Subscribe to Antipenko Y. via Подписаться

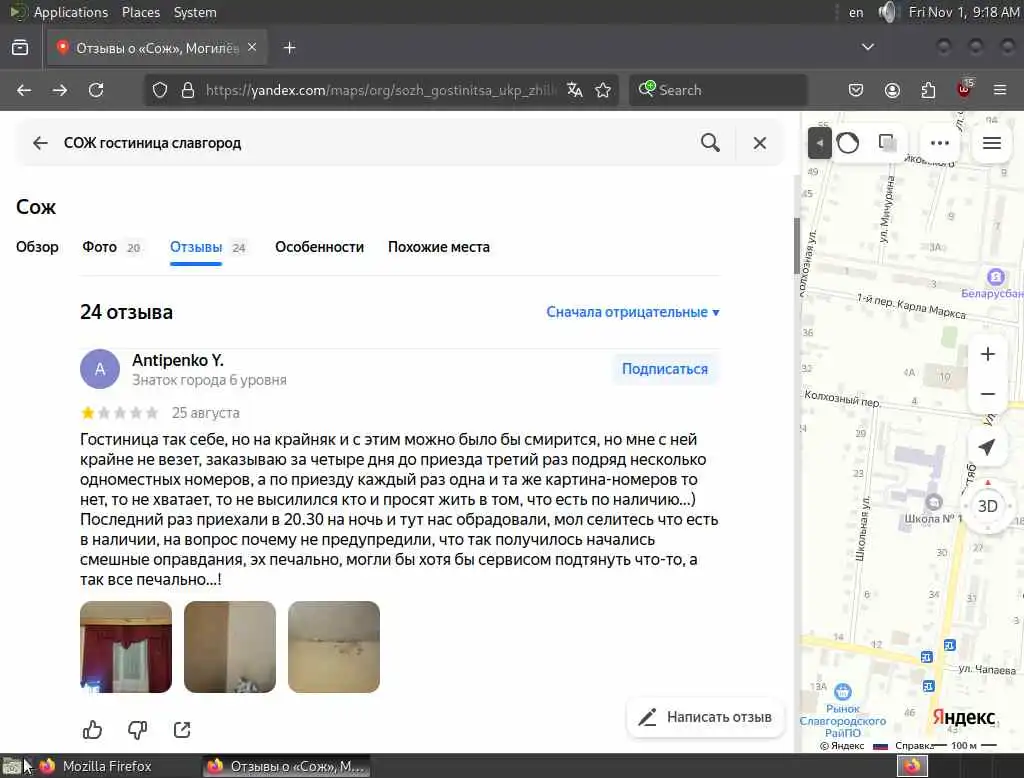tap(665, 369)
